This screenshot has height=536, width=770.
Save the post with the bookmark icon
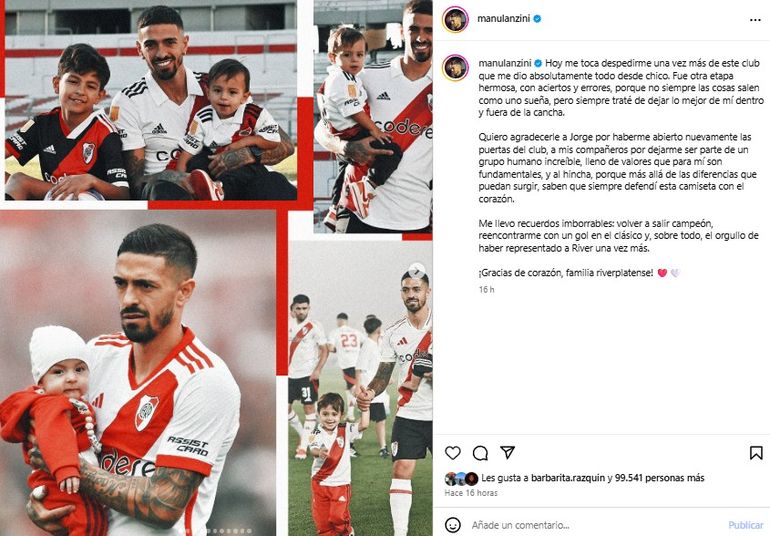[x=756, y=452]
